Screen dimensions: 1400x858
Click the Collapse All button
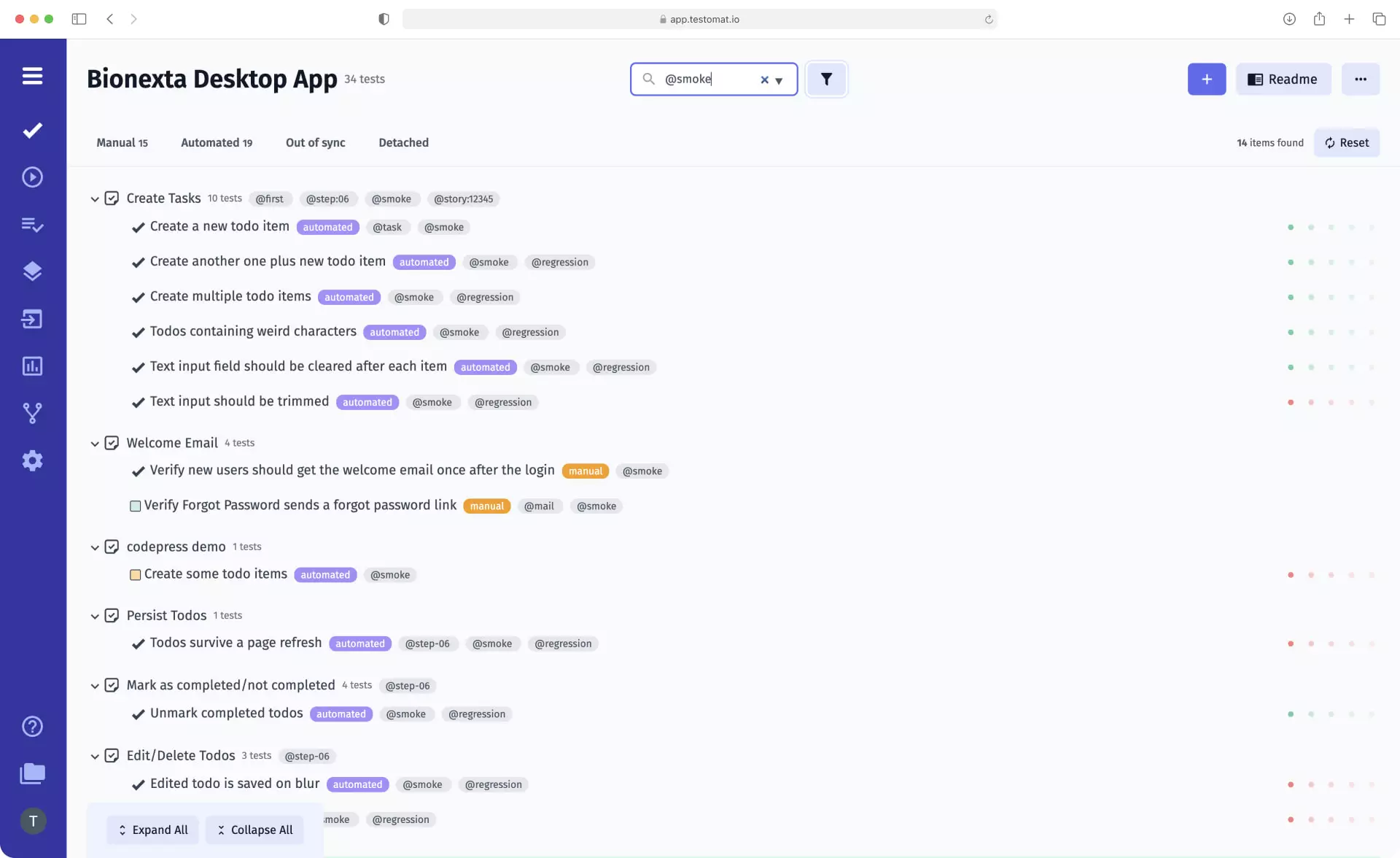(x=254, y=830)
